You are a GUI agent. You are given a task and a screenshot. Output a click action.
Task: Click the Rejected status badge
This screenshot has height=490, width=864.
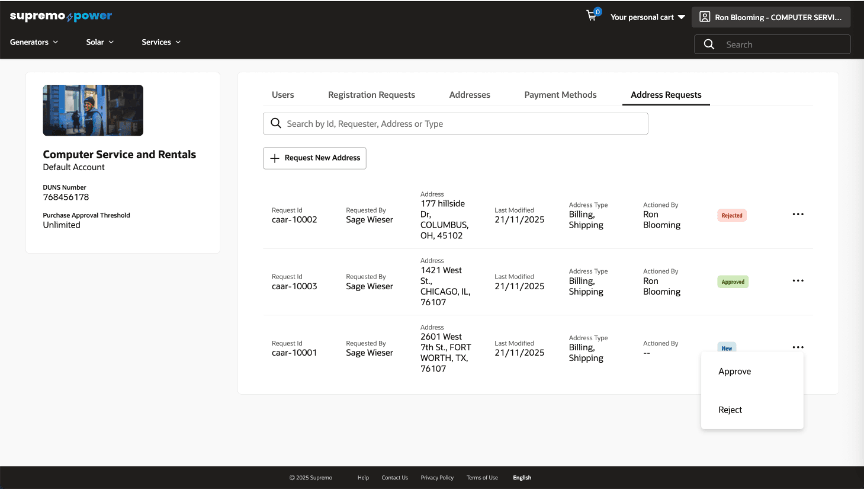tap(732, 216)
